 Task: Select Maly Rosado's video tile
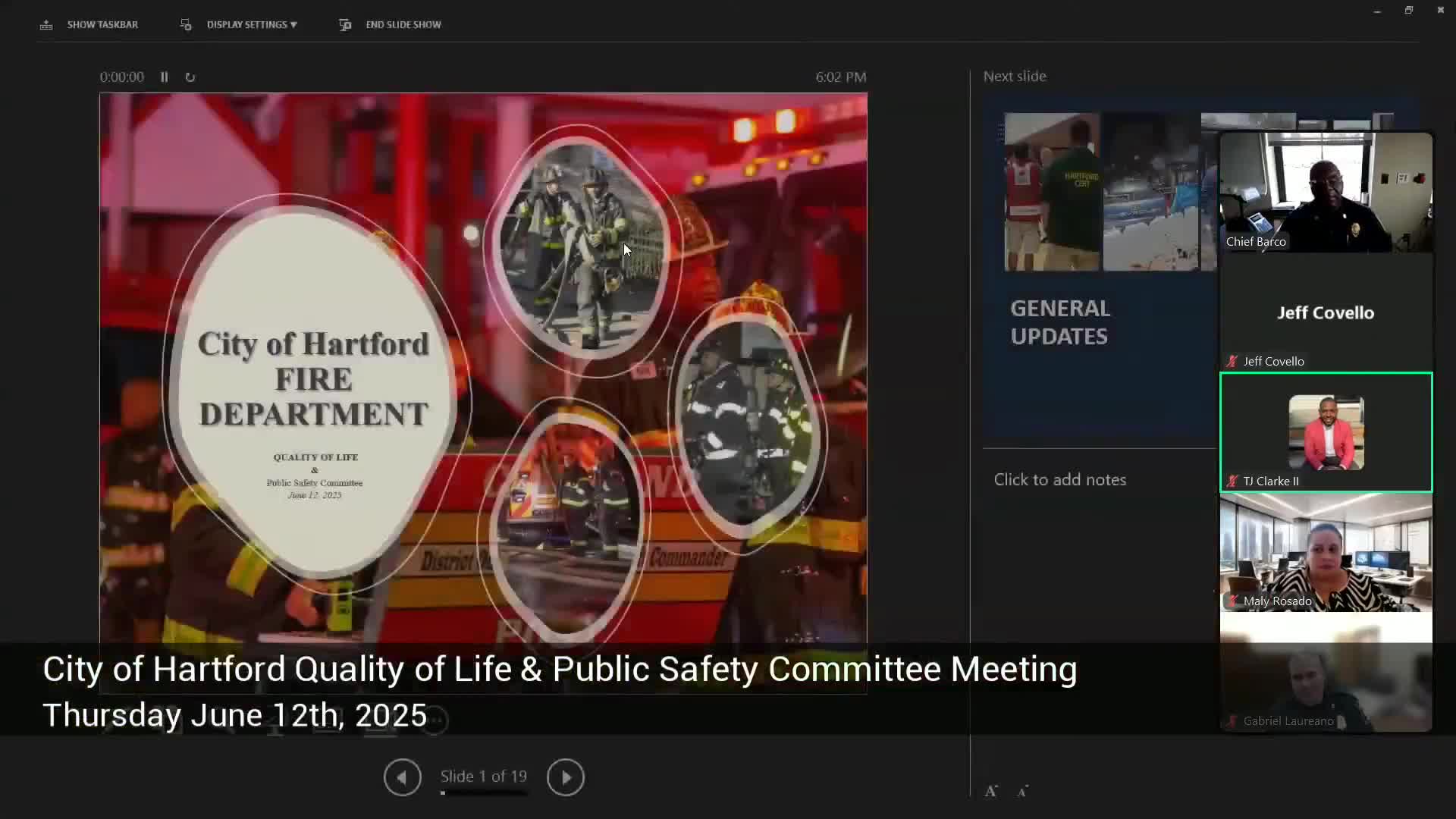click(x=1326, y=554)
